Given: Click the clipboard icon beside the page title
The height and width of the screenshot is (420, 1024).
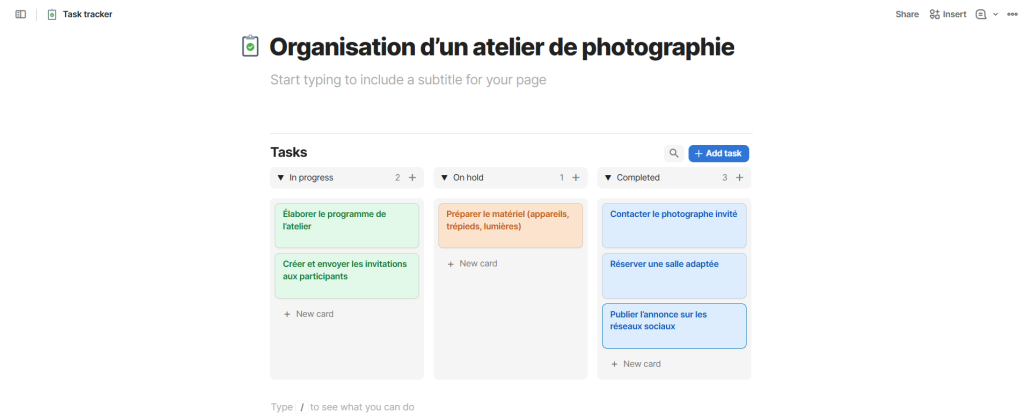Looking at the screenshot, I should pos(250,47).
